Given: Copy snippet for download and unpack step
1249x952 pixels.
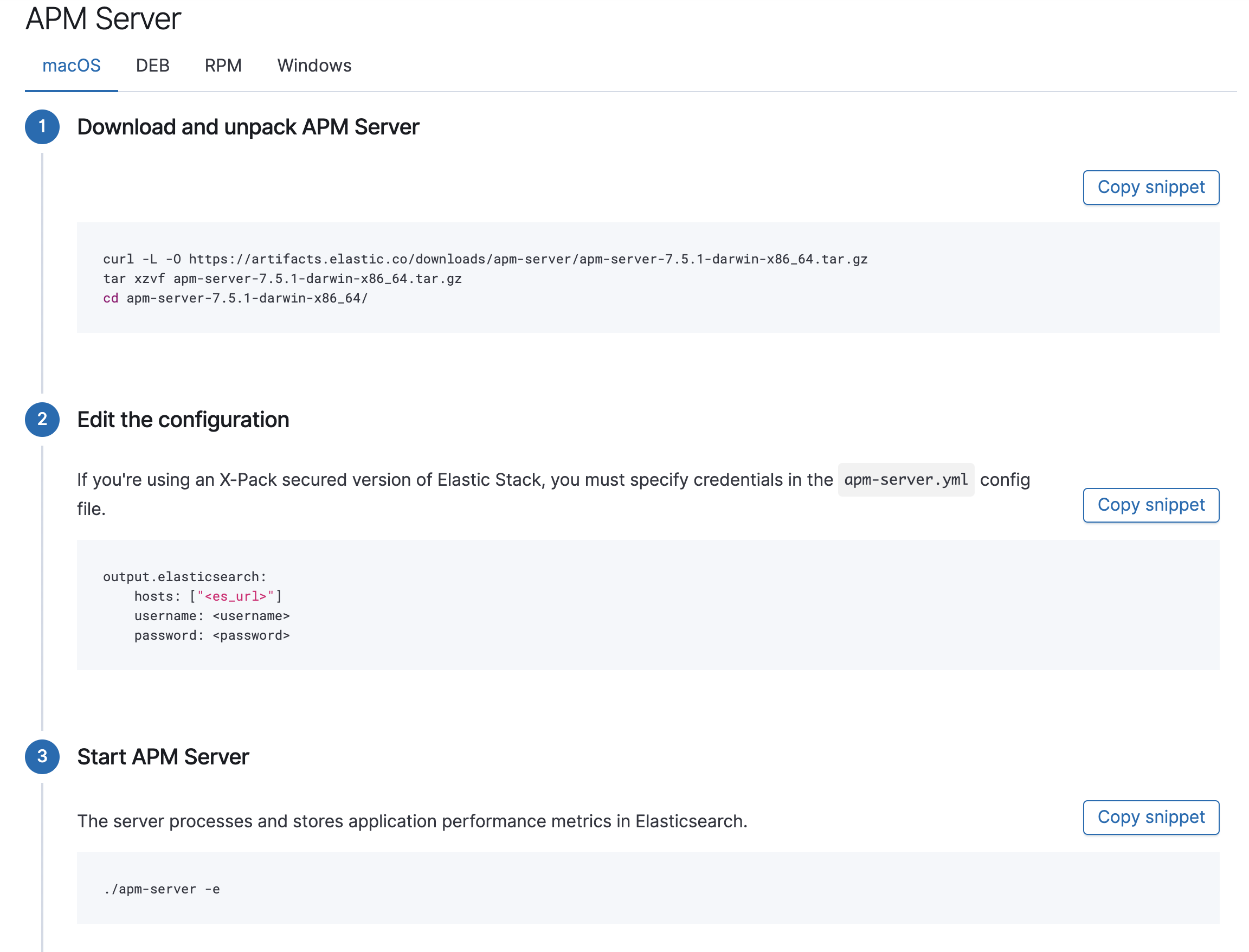Looking at the screenshot, I should (x=1150, y=188).
